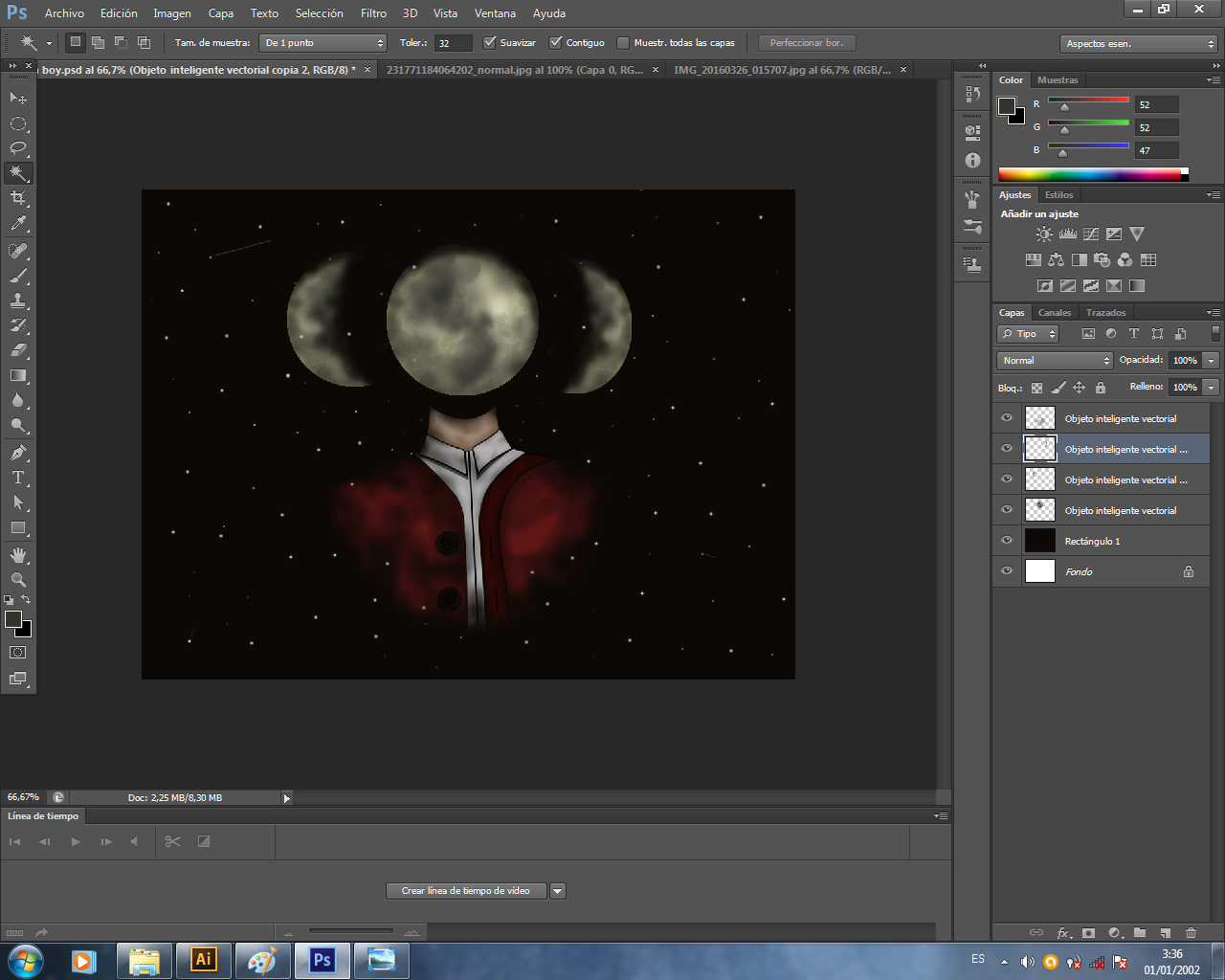Select the Eyedropper tool
This screenshot has height=980, width=1225.
[x=18, y=224]
